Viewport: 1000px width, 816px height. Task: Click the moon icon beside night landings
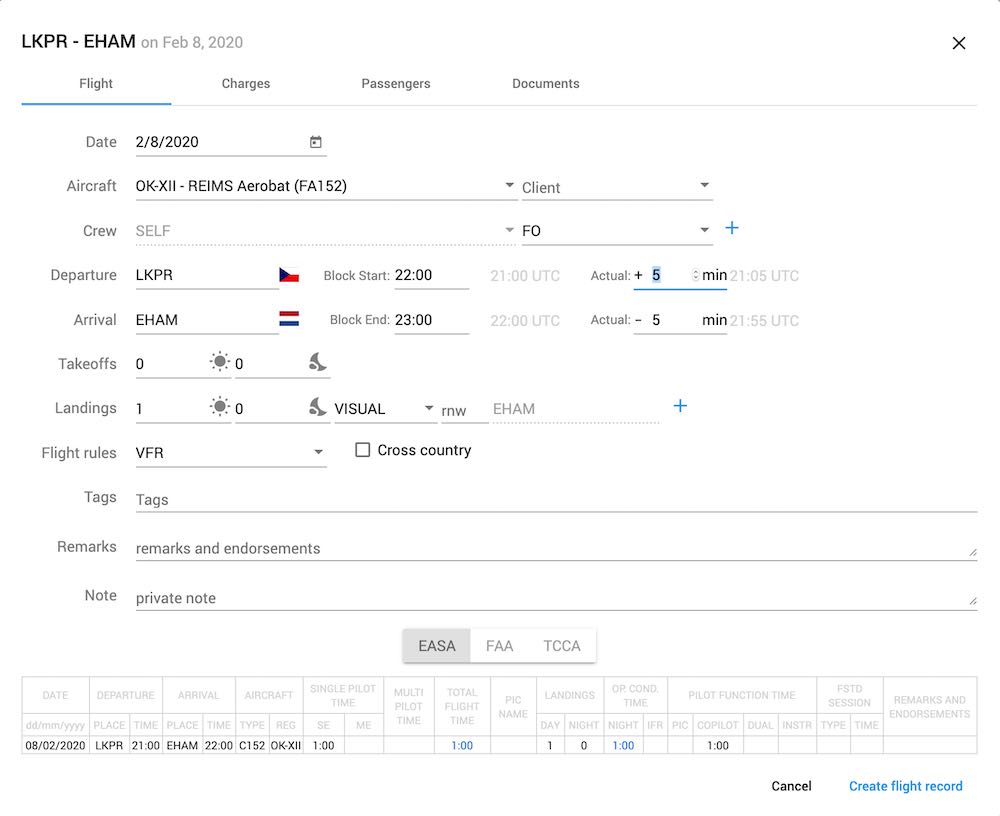(318, 406)
